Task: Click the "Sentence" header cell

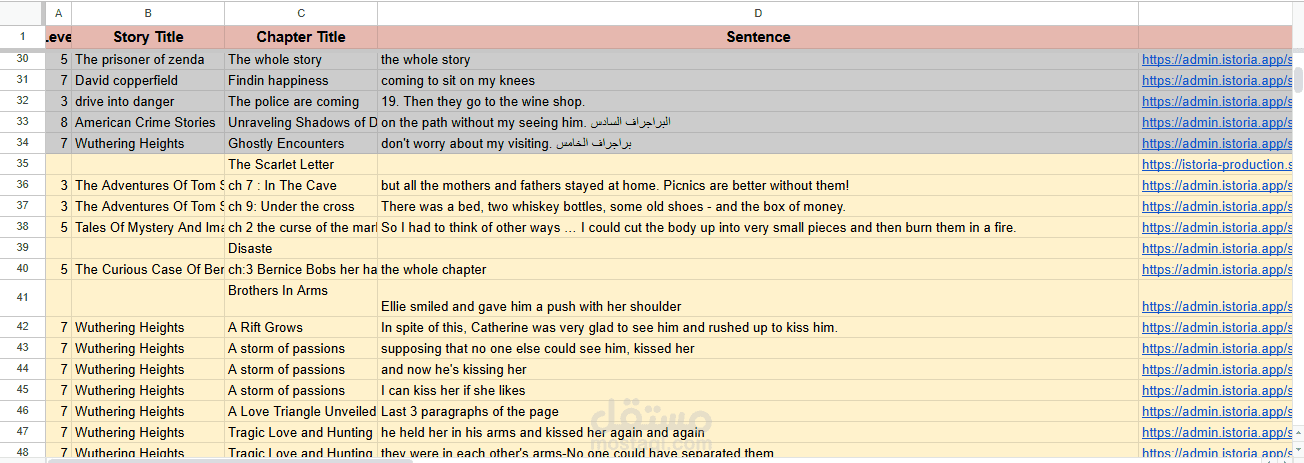Action: tap(757, 37)
